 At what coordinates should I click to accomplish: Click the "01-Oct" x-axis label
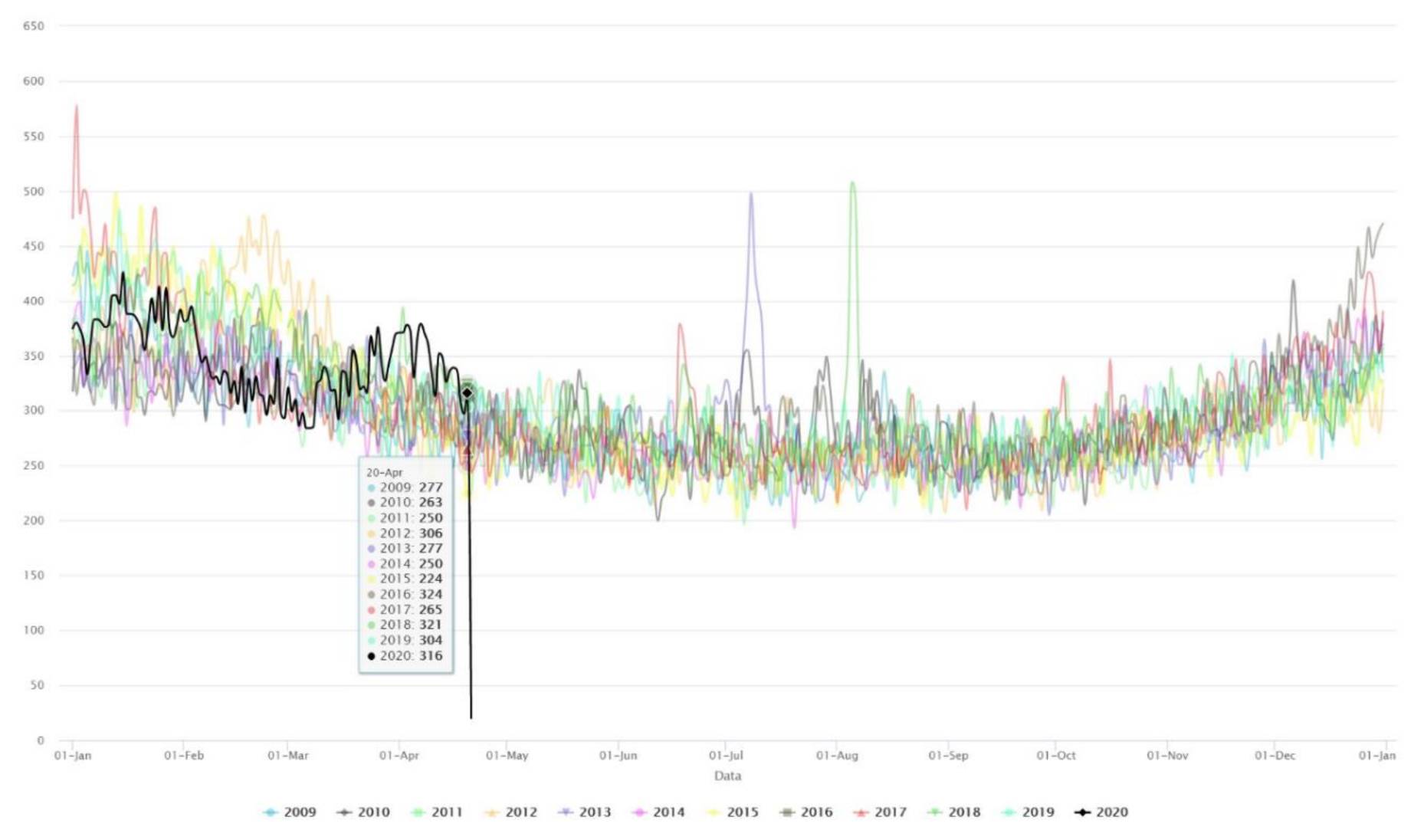tap(1056, 756)
